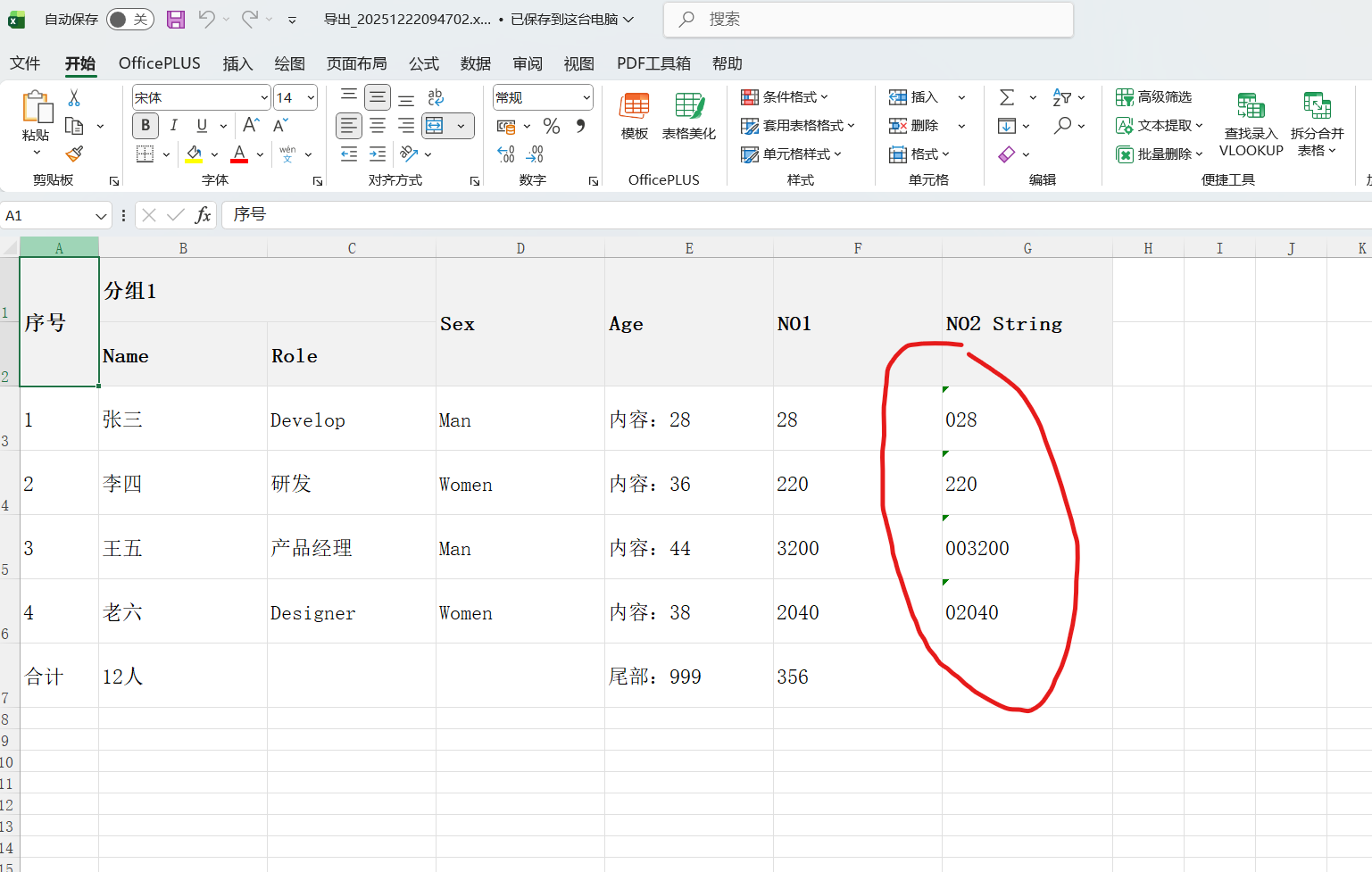This screenshot has width=1372, height=872.
Task: Apply comma style icon
Action: pyautogui.click(x=580, y=126)
